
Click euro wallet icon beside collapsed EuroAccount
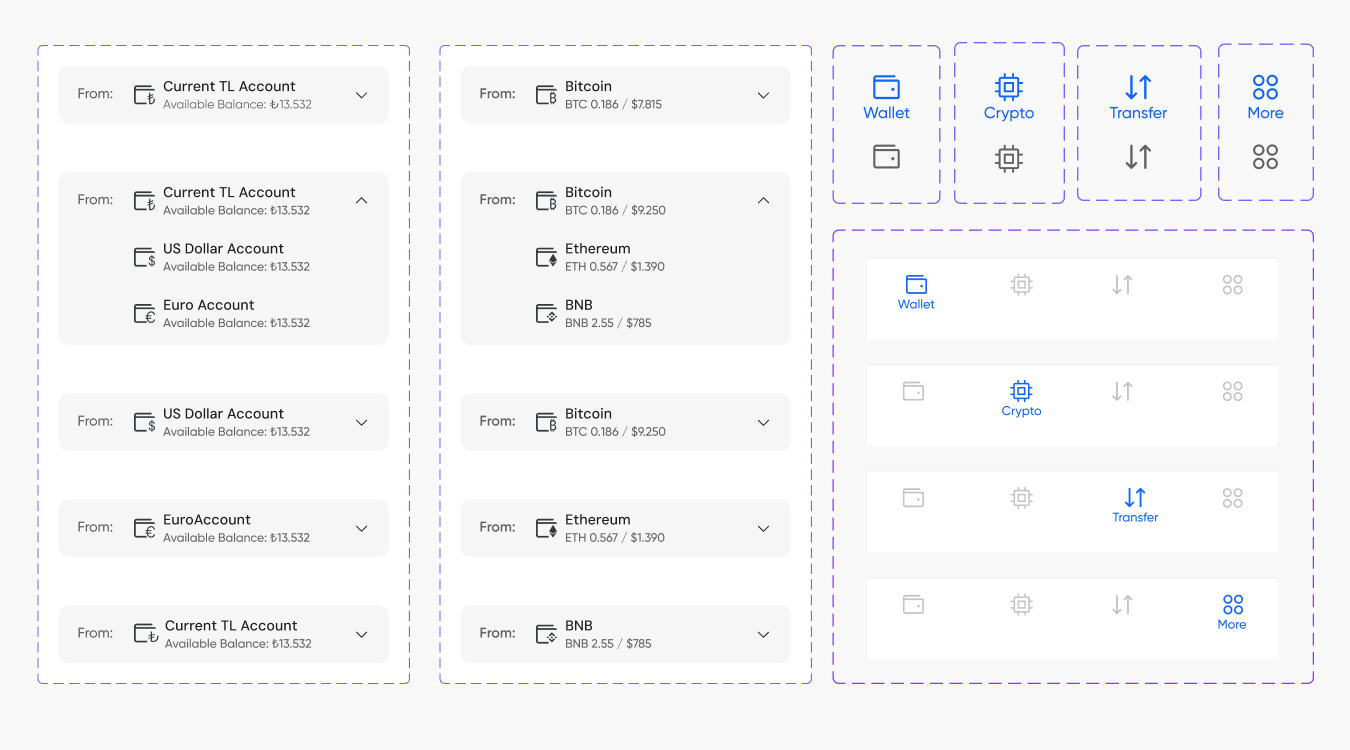[145, 528]
